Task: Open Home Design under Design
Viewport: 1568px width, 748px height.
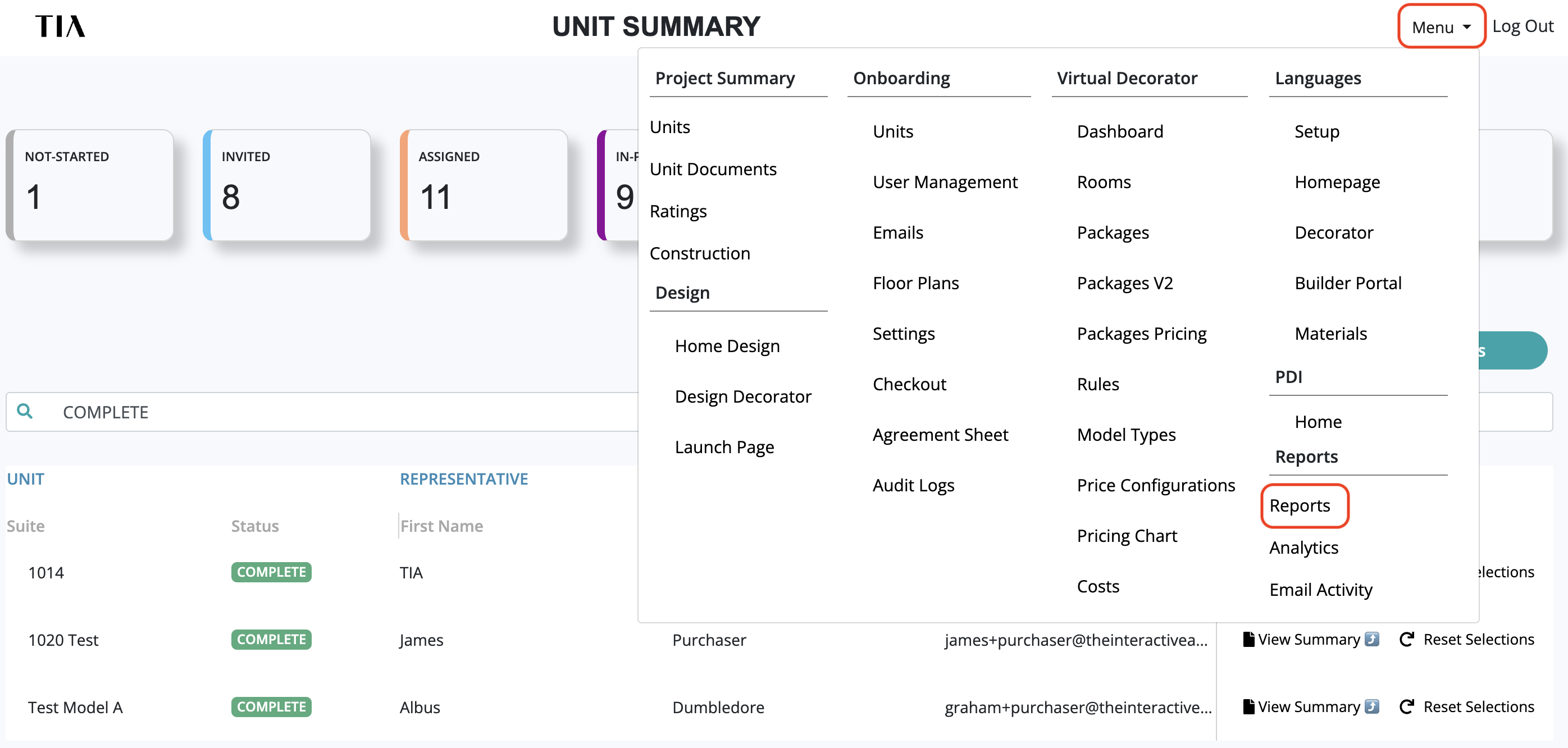Action: tap(727, 346)
